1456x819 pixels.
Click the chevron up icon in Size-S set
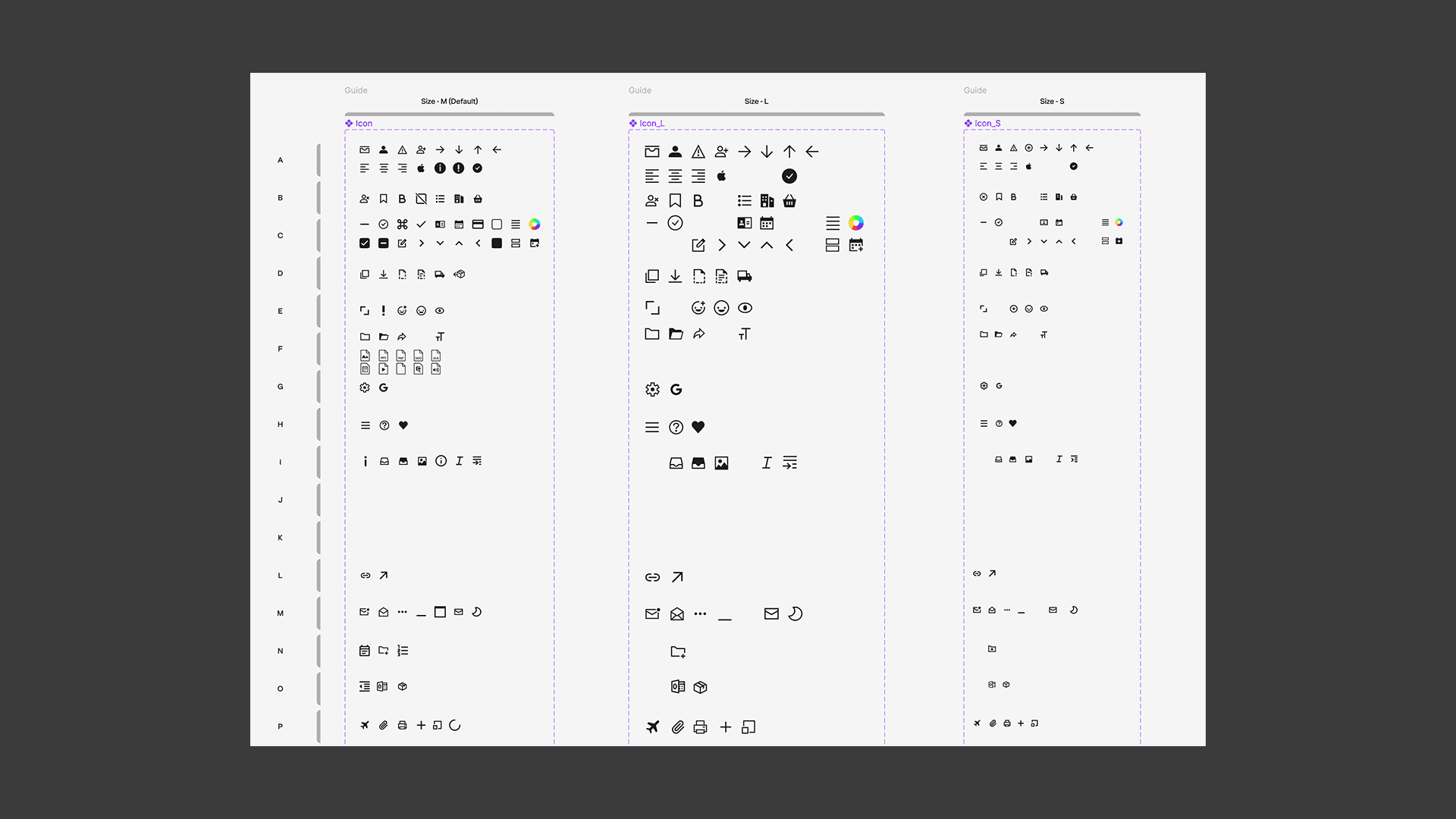pyautogui.click(x=1059, y=241)
